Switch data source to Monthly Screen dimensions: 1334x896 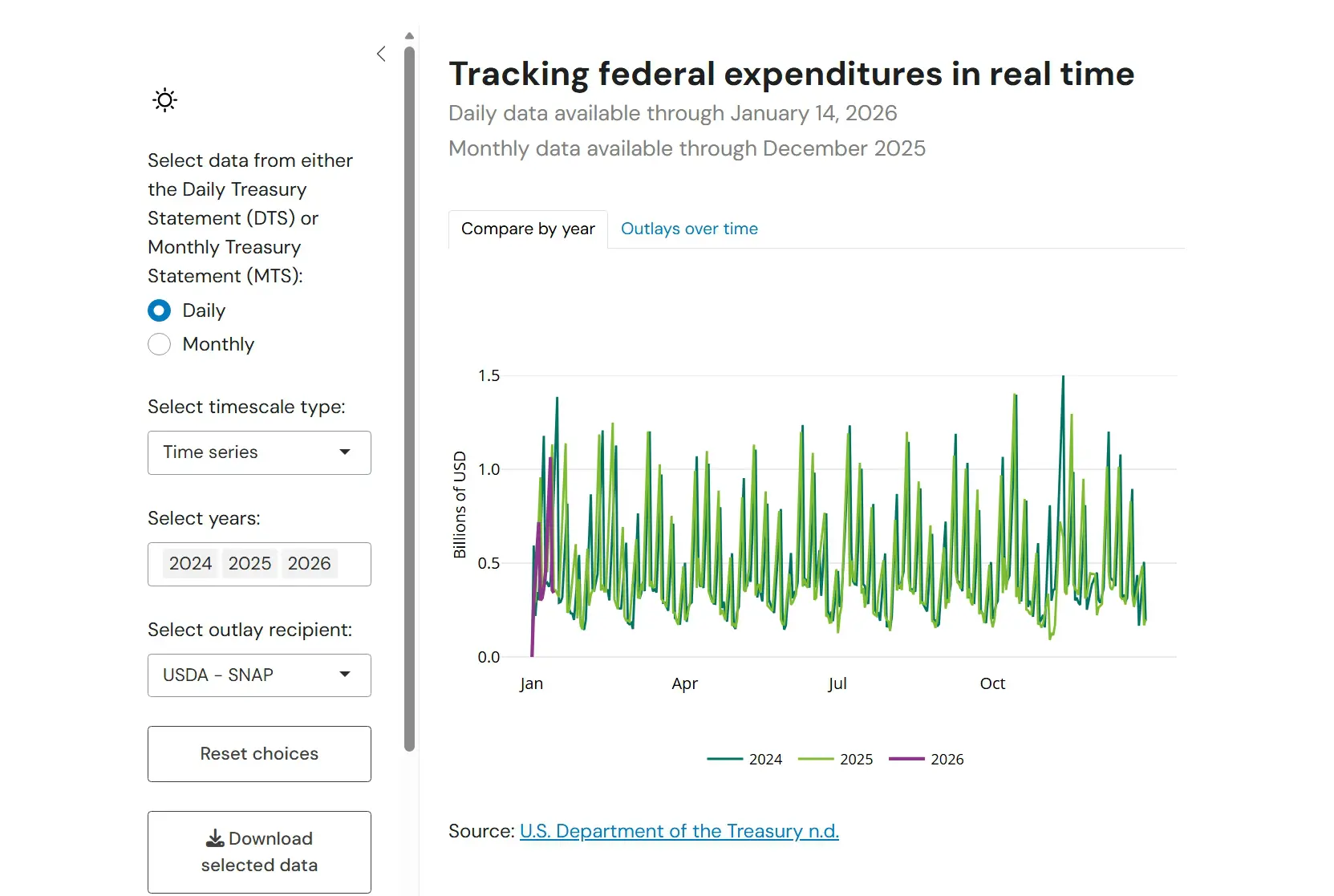(159, 344)
